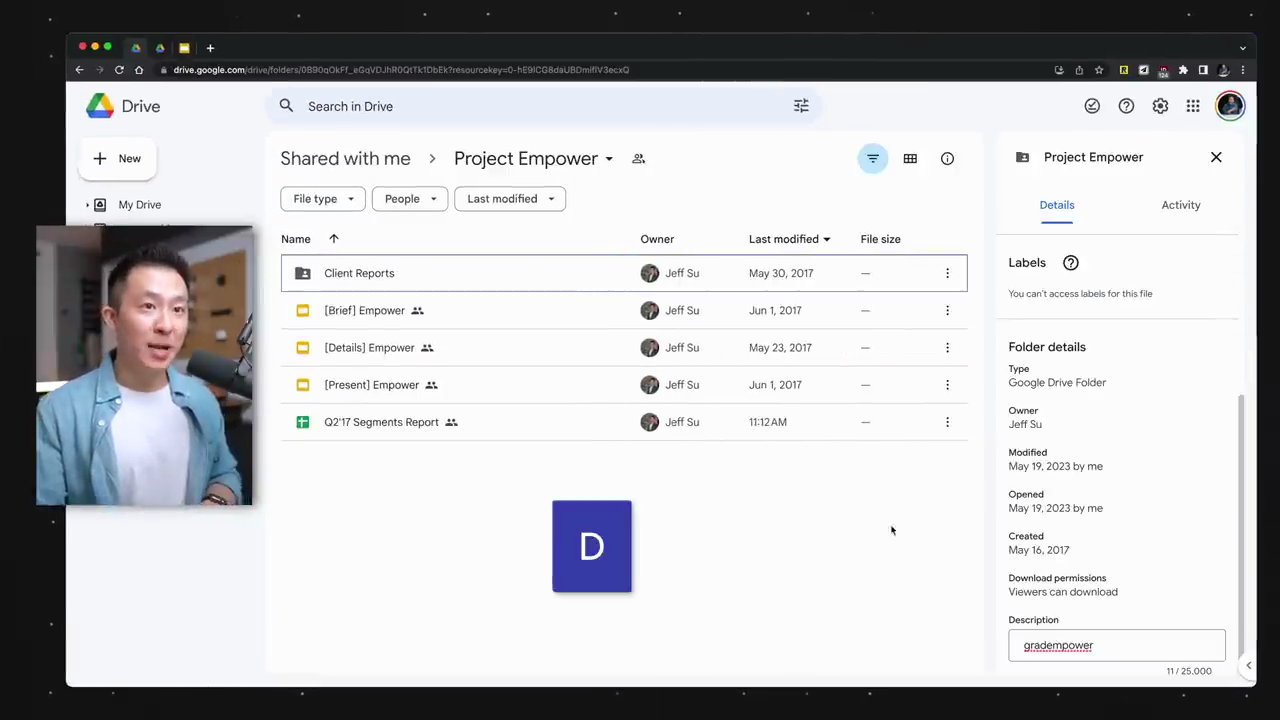Click the File size column header
The image size is (1280, 720).
coord(880,239)
